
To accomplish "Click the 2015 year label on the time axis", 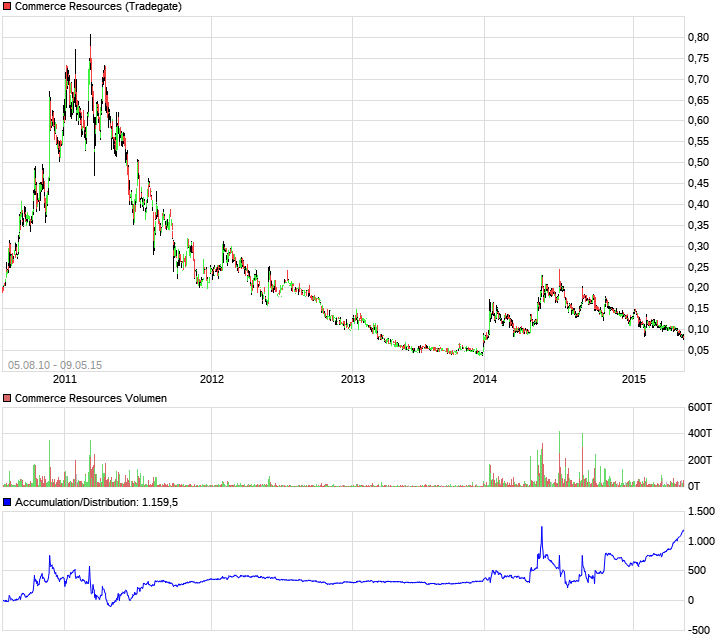I will pyautogui.click(x=633, y=379).
